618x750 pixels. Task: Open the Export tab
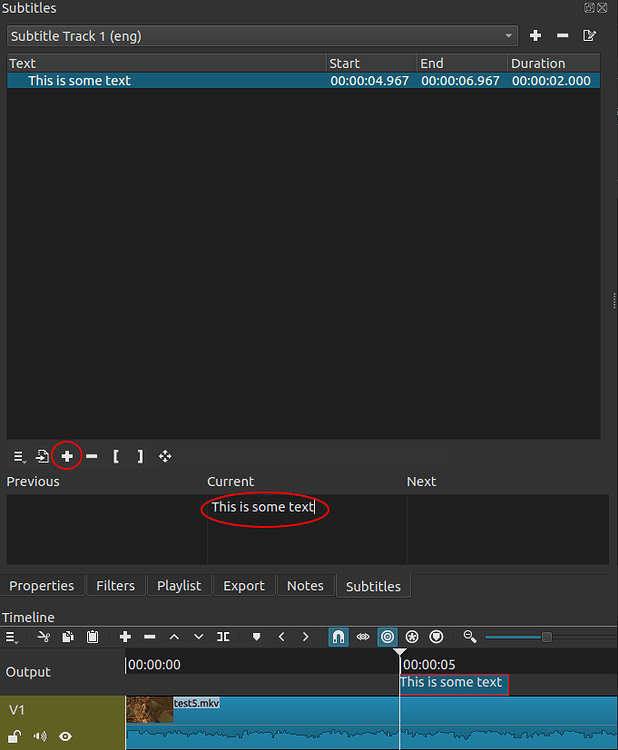pos(244,586)
